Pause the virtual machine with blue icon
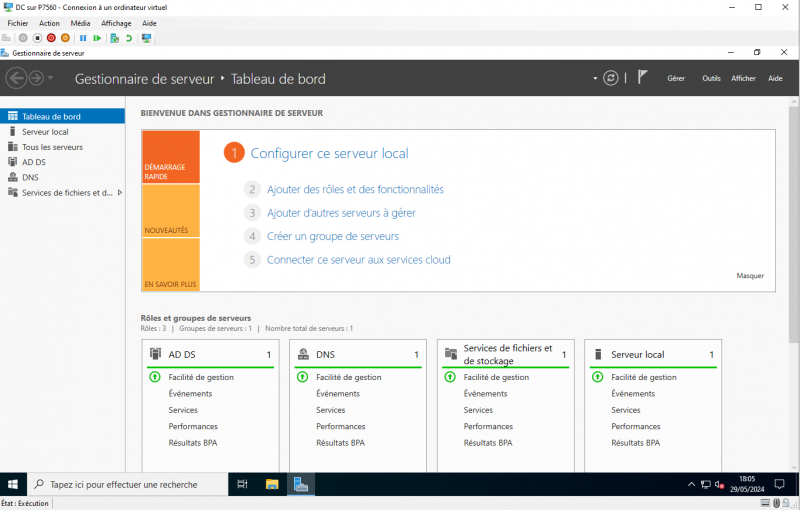Image resolution: width=800 pixels, height=510 pixels. coord(83,38)
